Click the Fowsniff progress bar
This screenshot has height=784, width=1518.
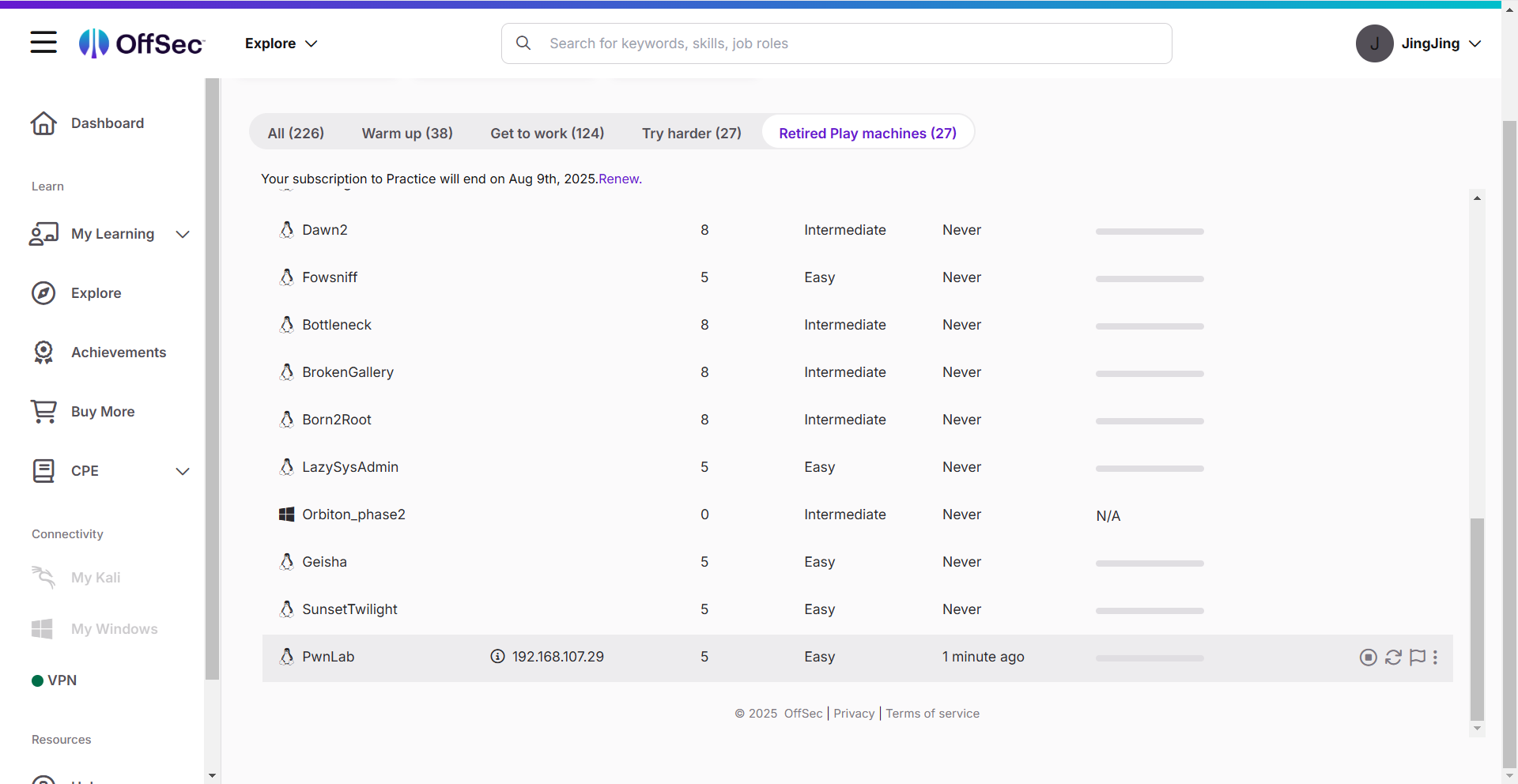click(1150, 279)
